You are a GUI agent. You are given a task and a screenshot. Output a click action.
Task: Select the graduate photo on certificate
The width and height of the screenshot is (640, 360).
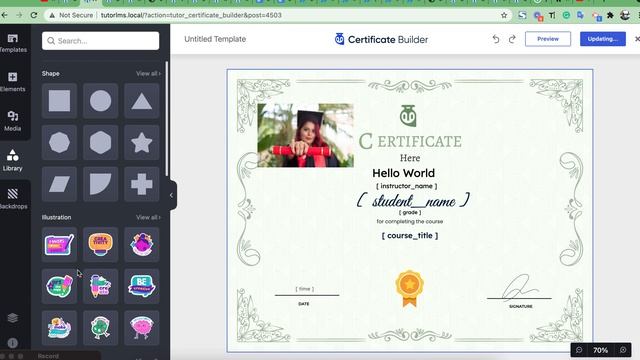tap(305, 135)
